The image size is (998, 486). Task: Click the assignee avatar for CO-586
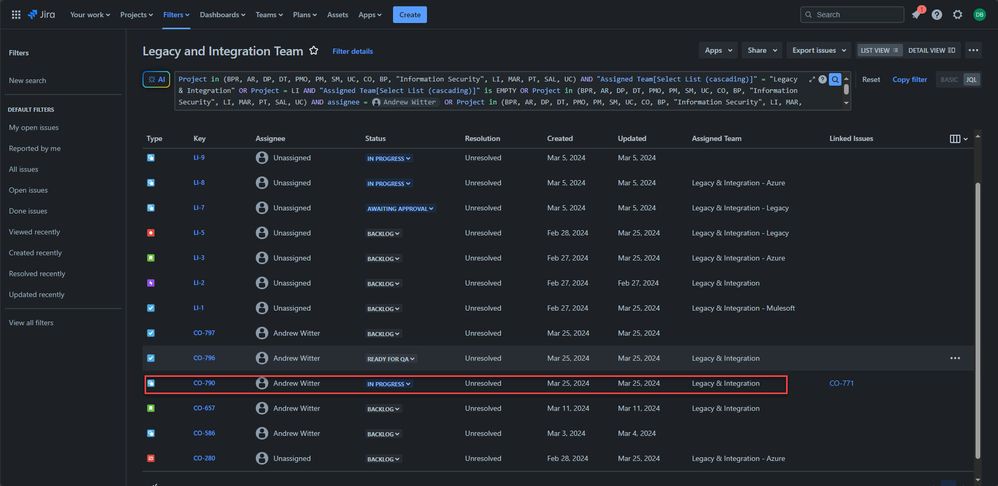click(262, 433)
